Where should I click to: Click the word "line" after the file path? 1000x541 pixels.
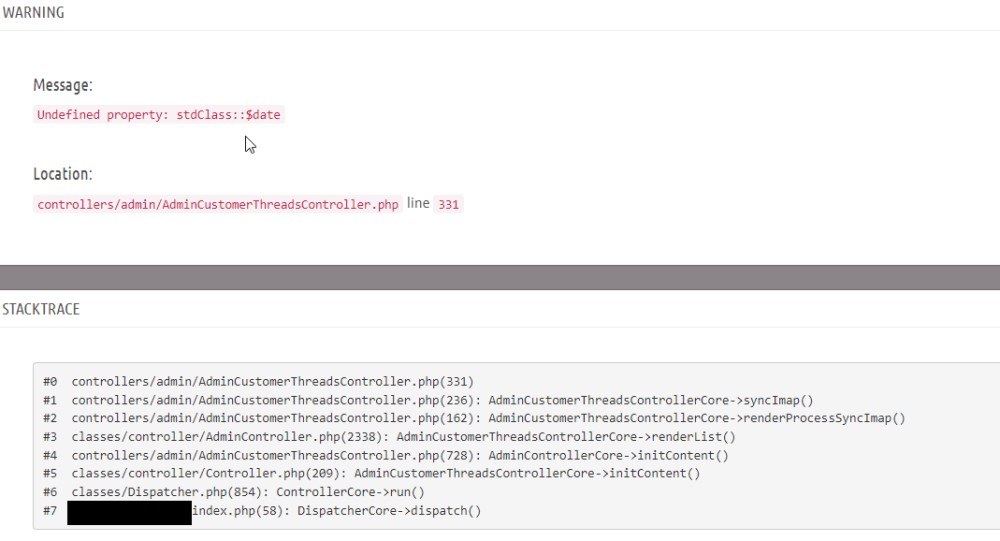(418, 203)
